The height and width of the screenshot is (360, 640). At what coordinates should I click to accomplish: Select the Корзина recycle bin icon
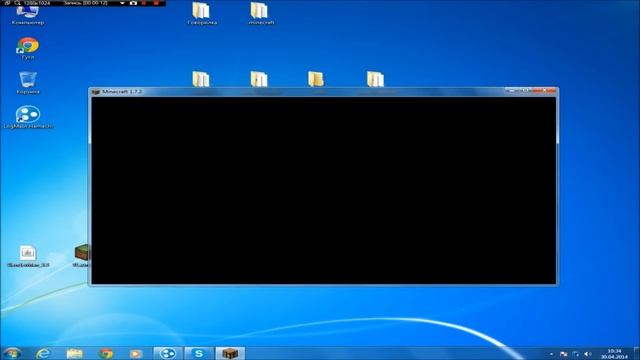[27, 83]
